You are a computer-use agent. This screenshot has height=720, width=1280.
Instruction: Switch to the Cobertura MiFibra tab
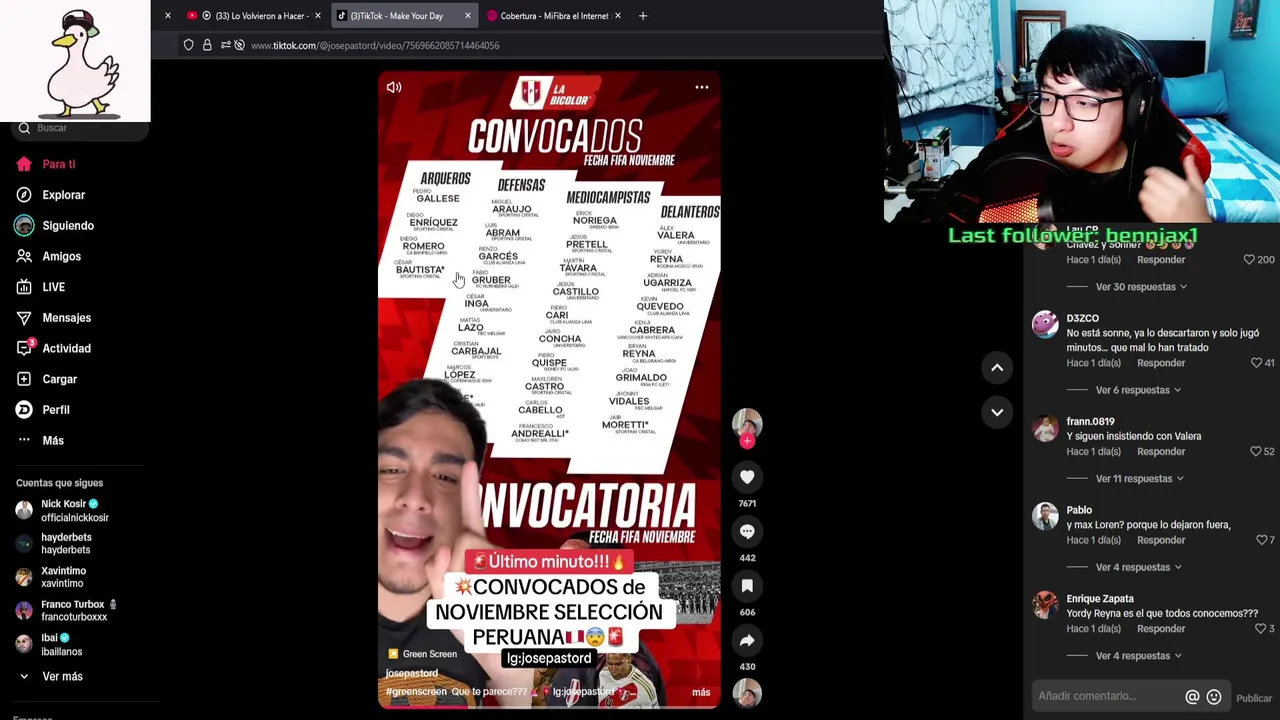coord(552,16)
